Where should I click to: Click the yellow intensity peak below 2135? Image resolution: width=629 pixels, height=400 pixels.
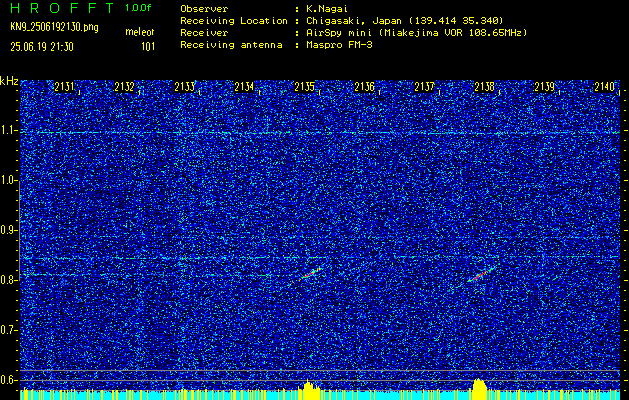[308, 389]
